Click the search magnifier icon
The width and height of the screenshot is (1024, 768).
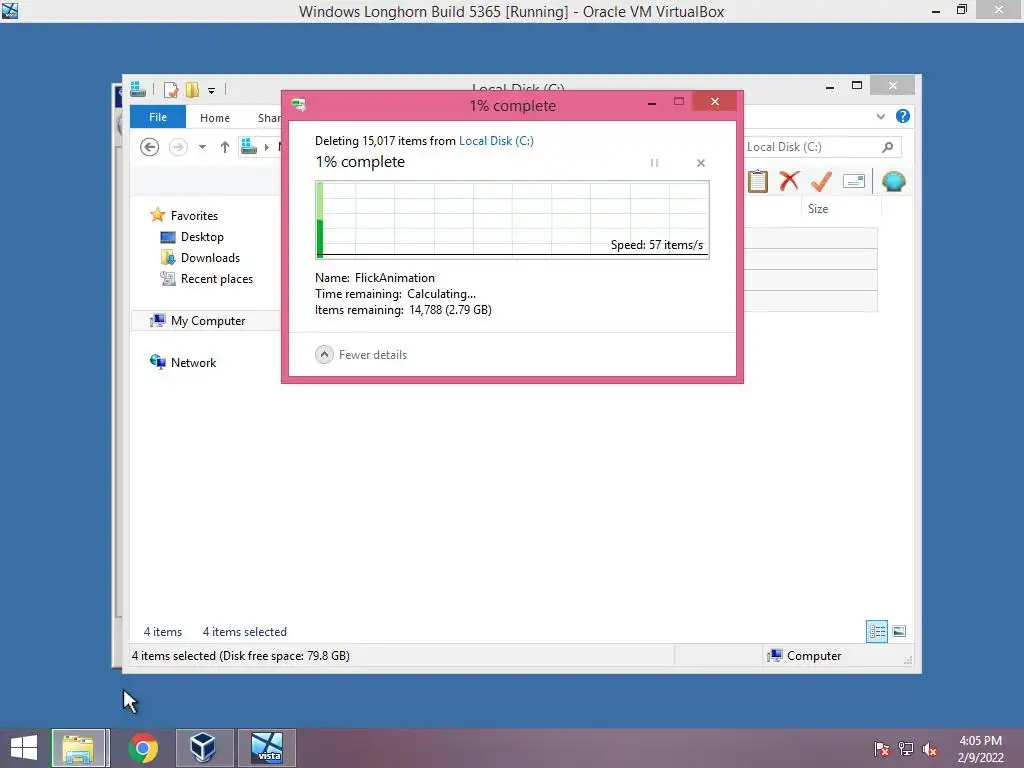[x=887, y=147]
